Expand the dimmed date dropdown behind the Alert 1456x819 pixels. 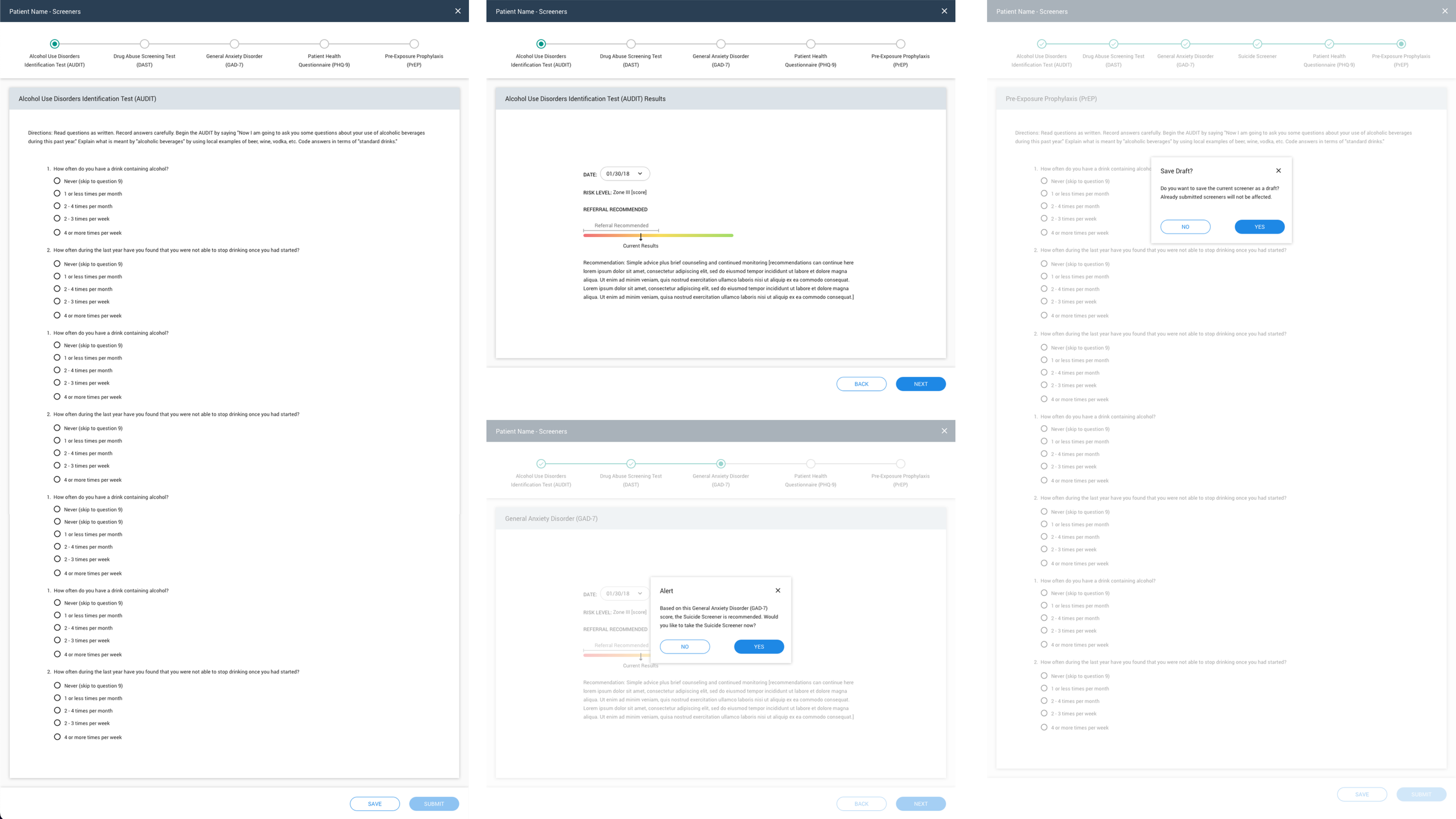click(624, 594)
